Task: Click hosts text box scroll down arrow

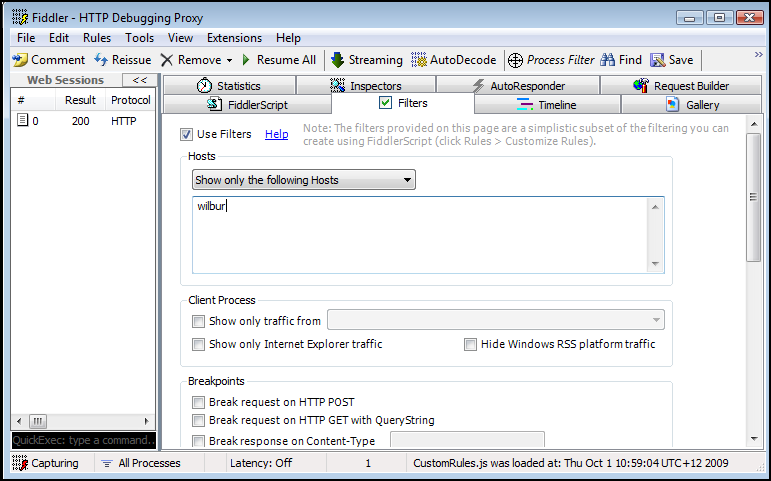Action: click(x=655, y=264)
